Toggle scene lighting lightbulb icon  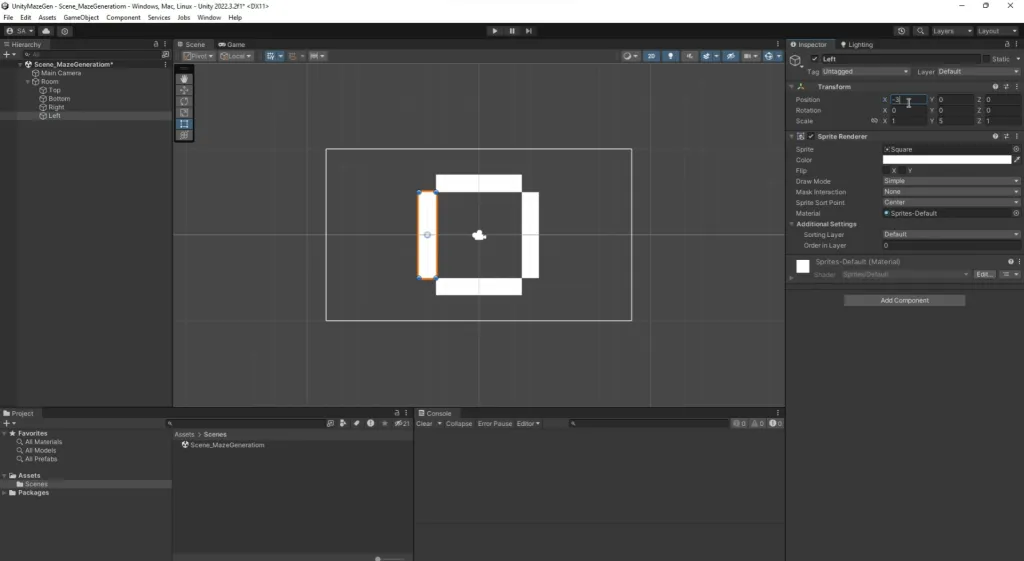coord(670,56)
